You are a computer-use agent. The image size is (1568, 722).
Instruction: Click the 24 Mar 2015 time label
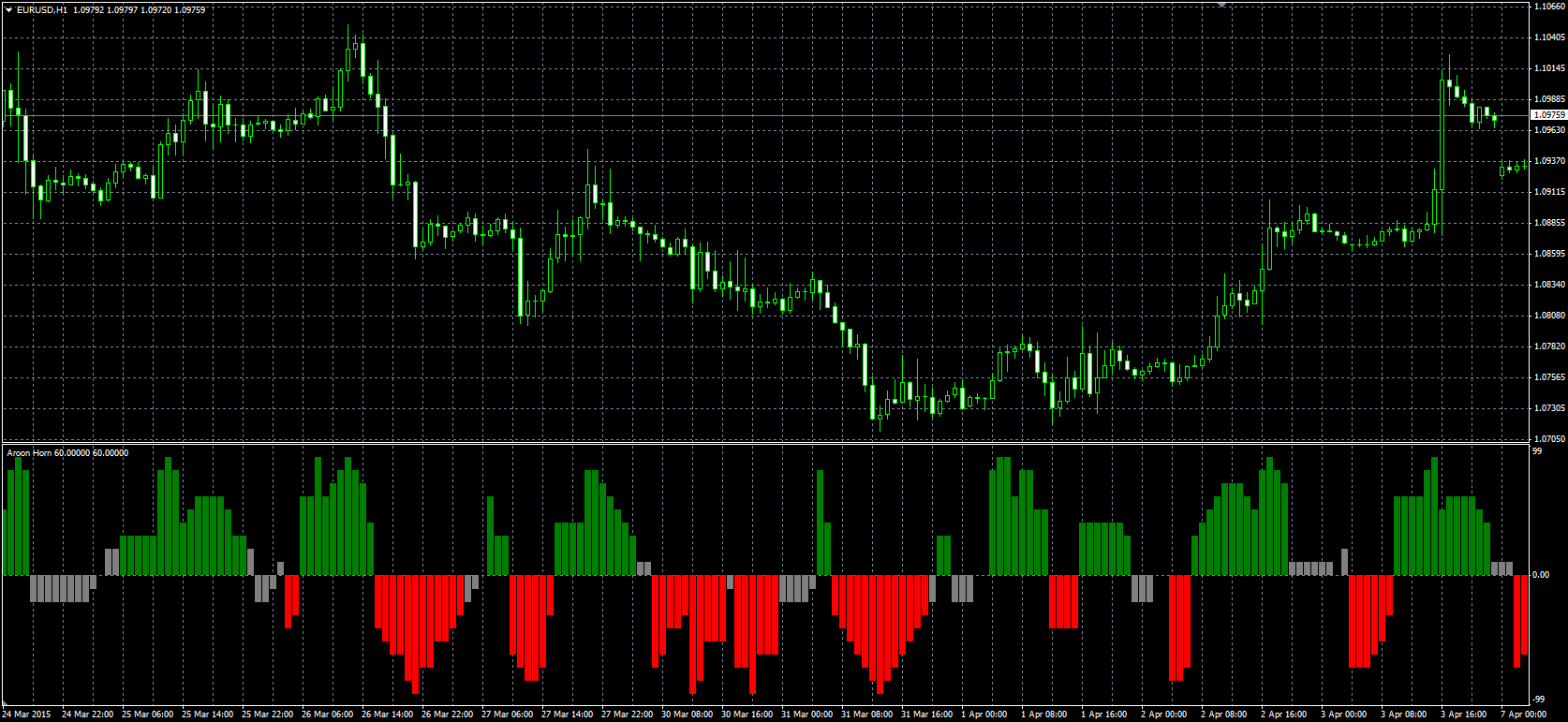(26, 715)
